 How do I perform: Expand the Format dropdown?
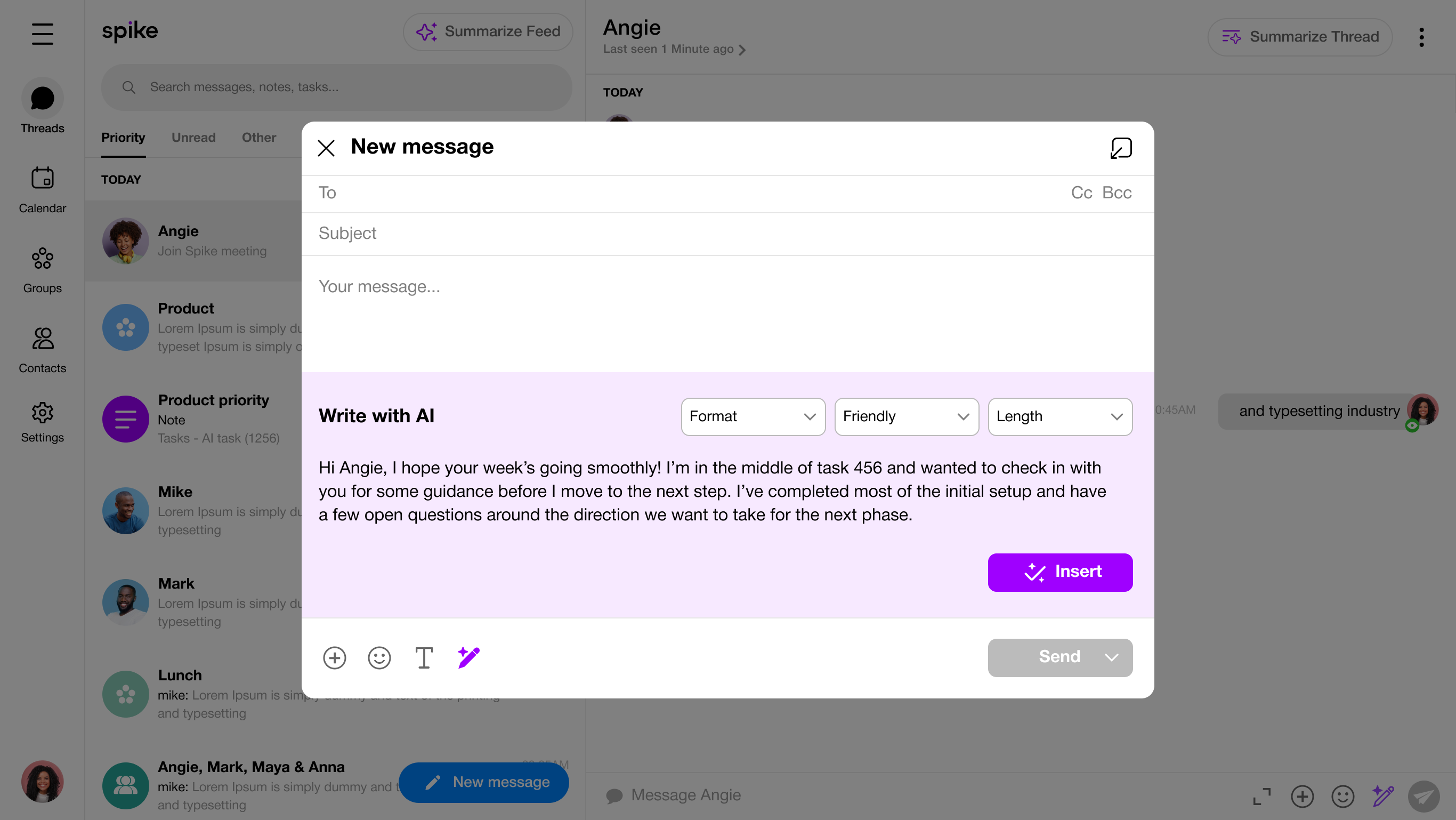[x=753, y=416]
